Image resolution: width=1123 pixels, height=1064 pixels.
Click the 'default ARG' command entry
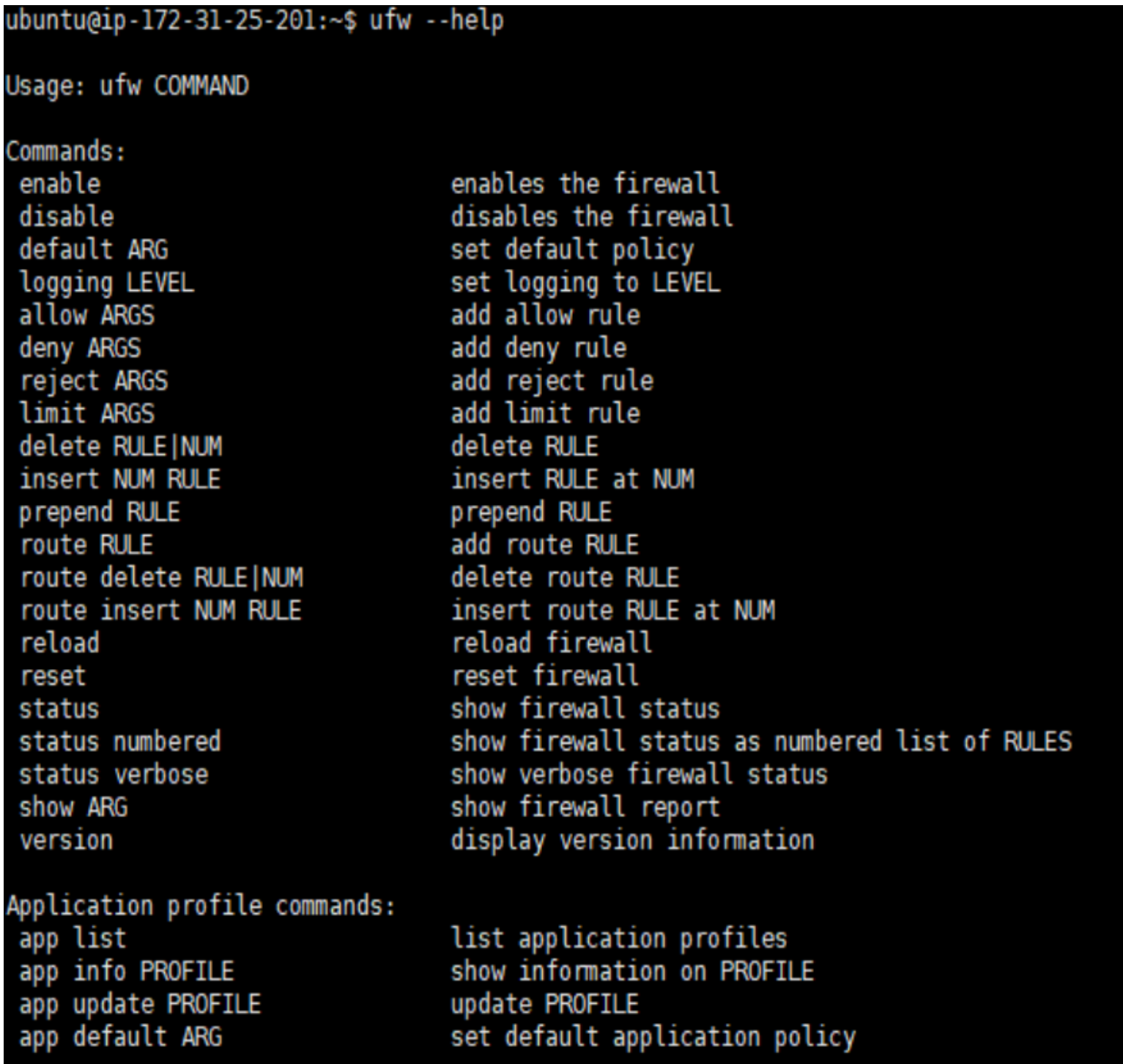tap(94, 250)
